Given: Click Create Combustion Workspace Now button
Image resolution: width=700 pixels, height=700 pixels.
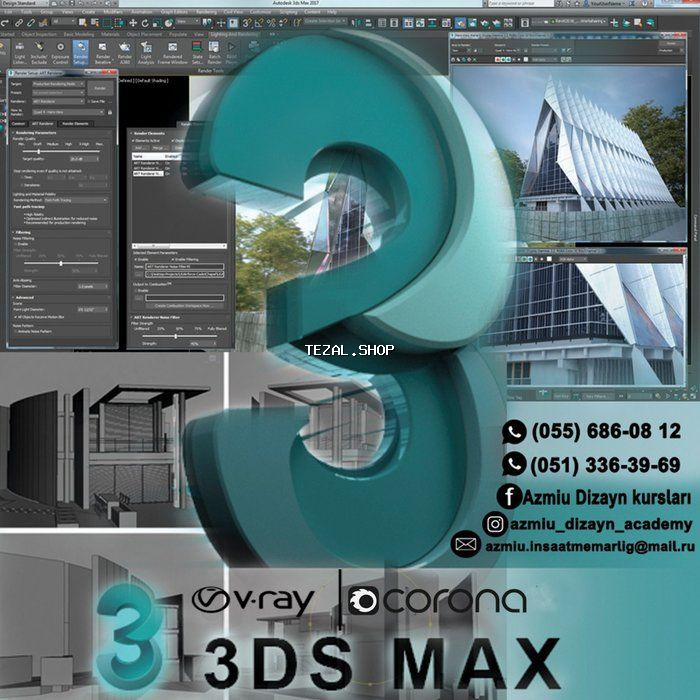Looking at the screenshot, I should coord(183,306).
